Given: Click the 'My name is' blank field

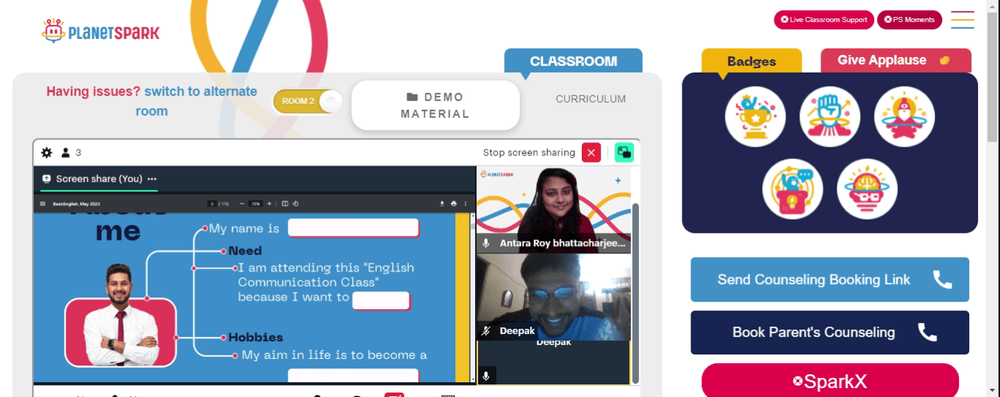Looking at the screenshot, I should pyautogui.click(x=353, y=228).
